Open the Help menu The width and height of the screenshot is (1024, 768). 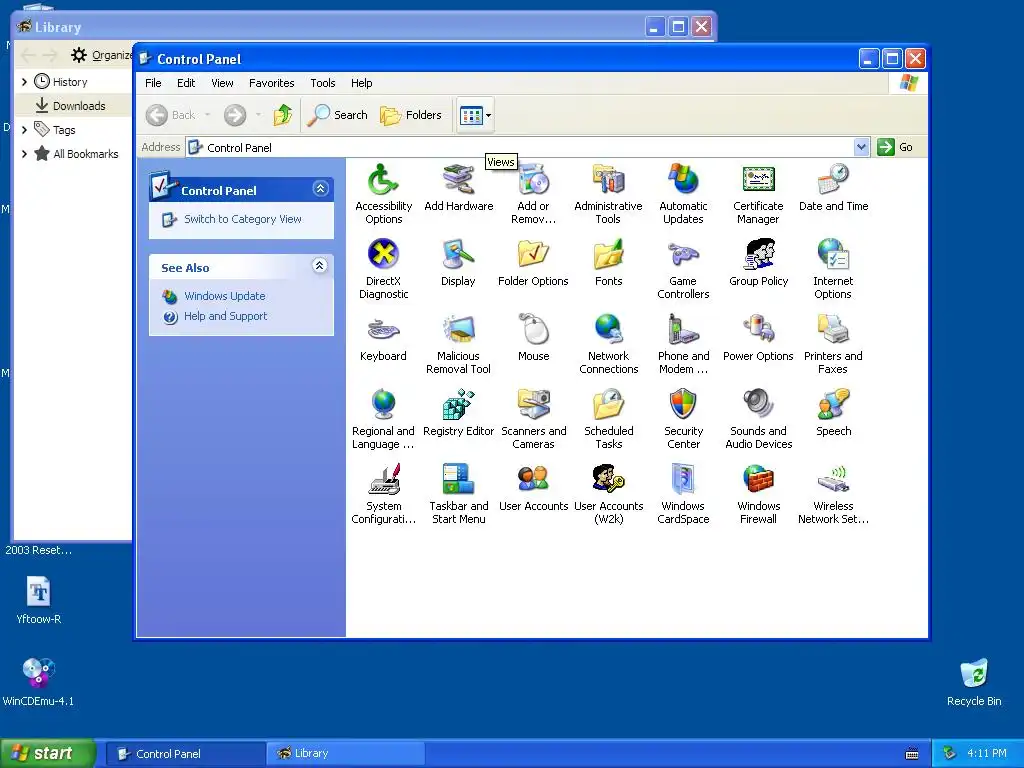tap(361, 83)
